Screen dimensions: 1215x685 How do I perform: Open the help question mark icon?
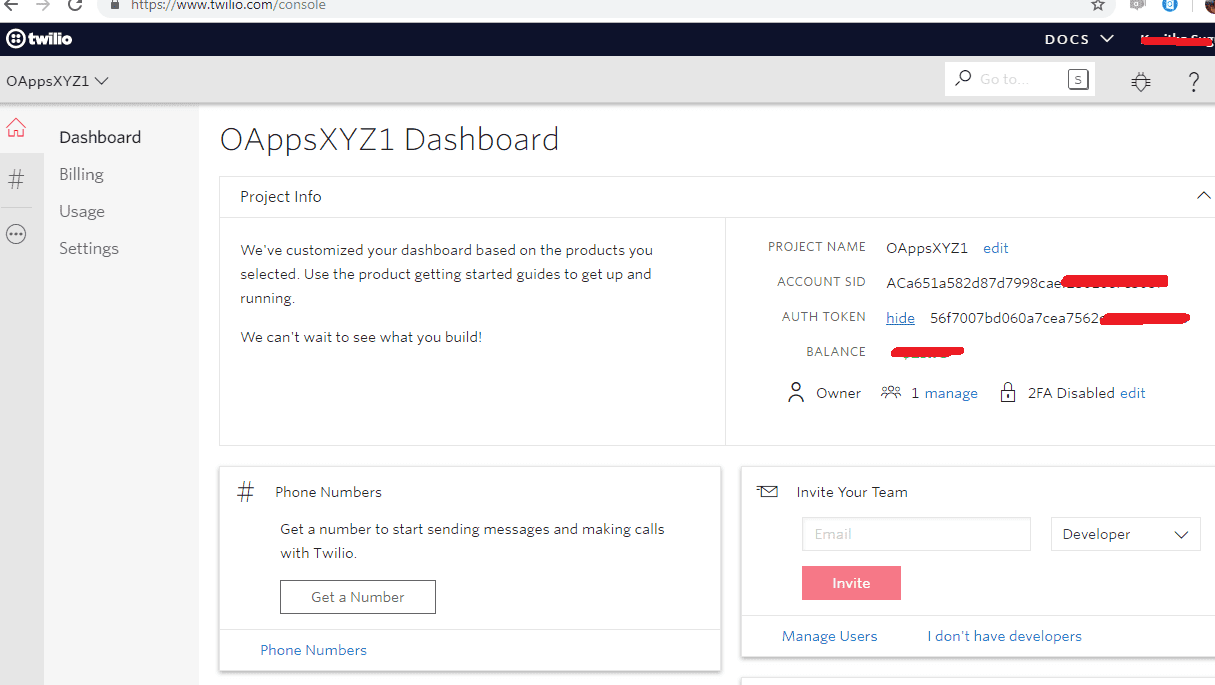[1193, 82]
